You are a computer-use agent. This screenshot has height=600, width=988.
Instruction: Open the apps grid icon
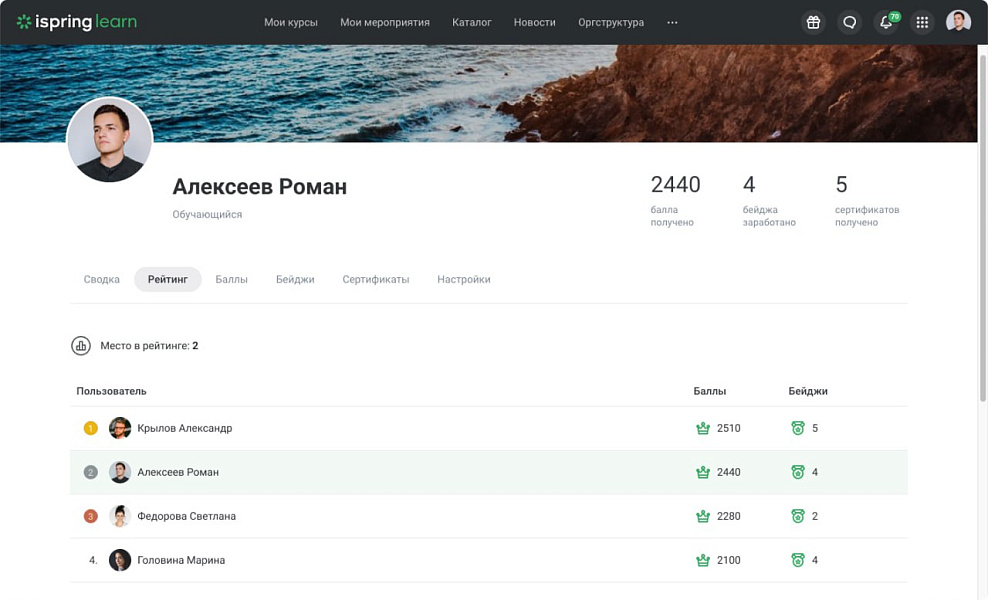[922, 21]
